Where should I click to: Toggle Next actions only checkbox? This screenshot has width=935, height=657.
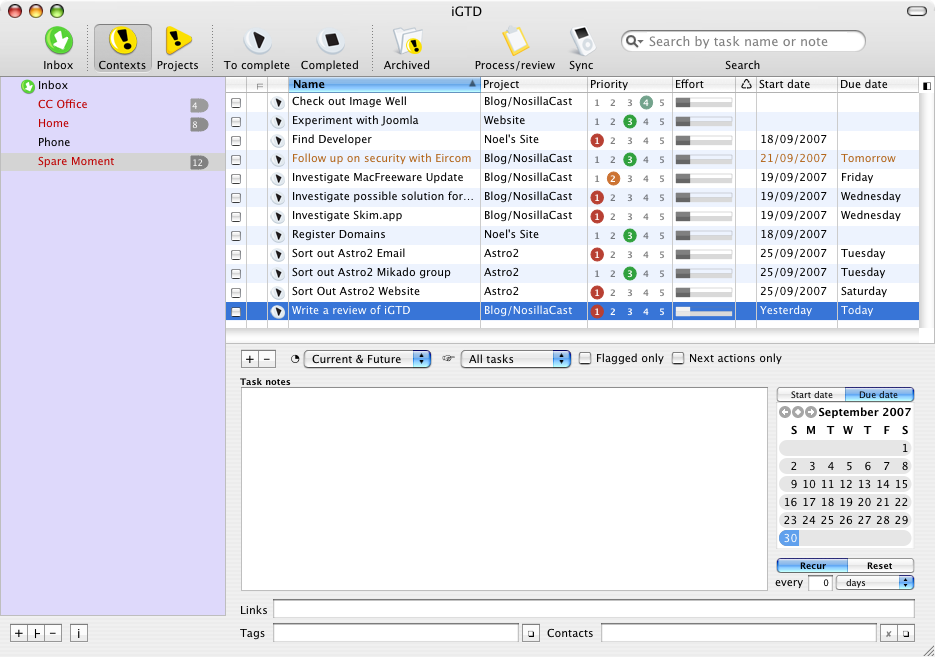pos(679,359)
